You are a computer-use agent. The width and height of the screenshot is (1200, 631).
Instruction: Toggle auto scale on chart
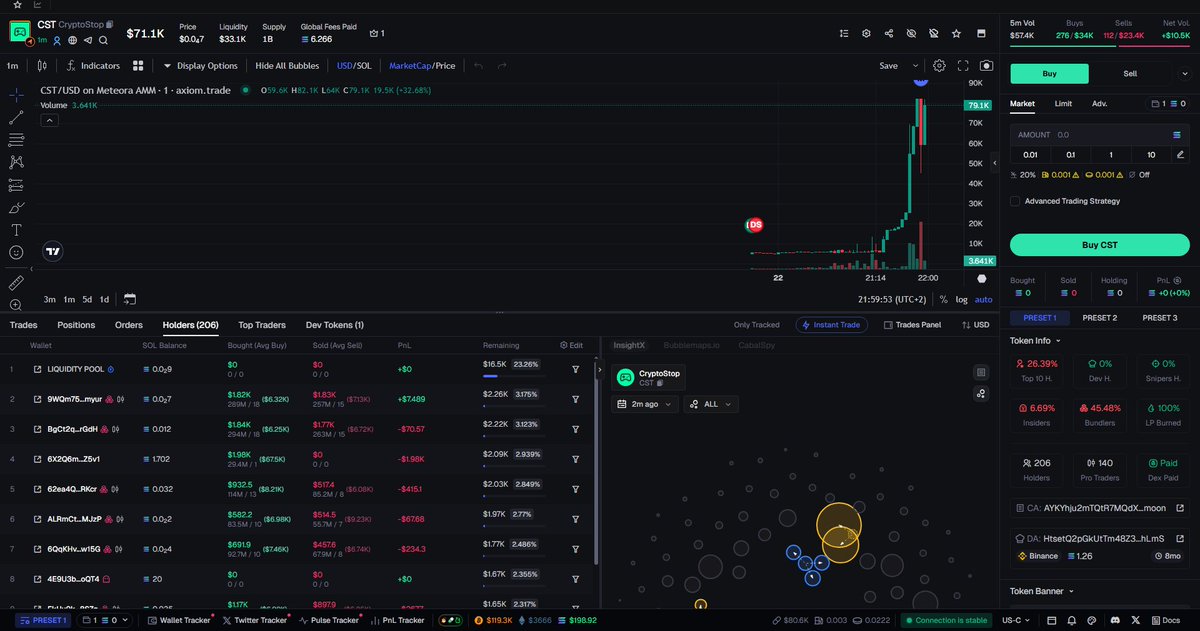pos(984,299)
